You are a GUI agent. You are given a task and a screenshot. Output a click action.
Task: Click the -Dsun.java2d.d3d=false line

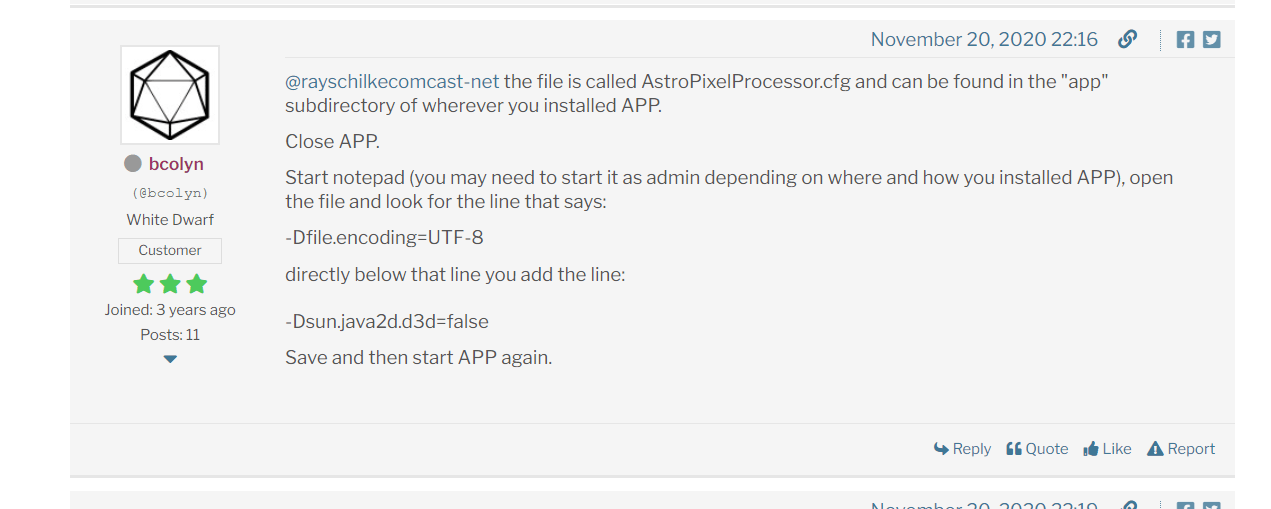coord(387,322)
